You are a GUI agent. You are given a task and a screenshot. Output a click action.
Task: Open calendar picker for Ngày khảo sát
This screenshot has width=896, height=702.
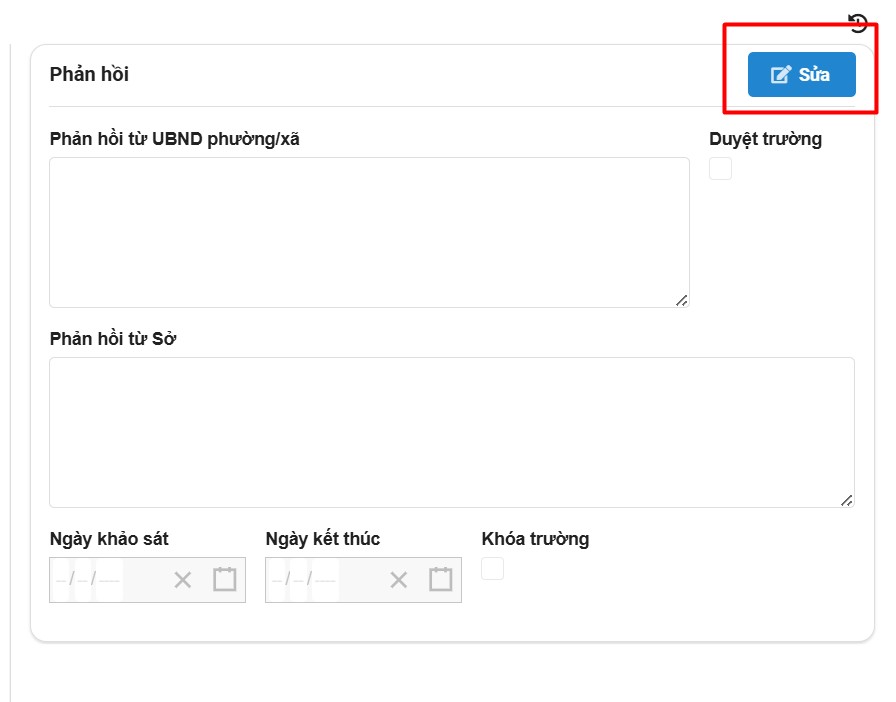tap(225, 580)
